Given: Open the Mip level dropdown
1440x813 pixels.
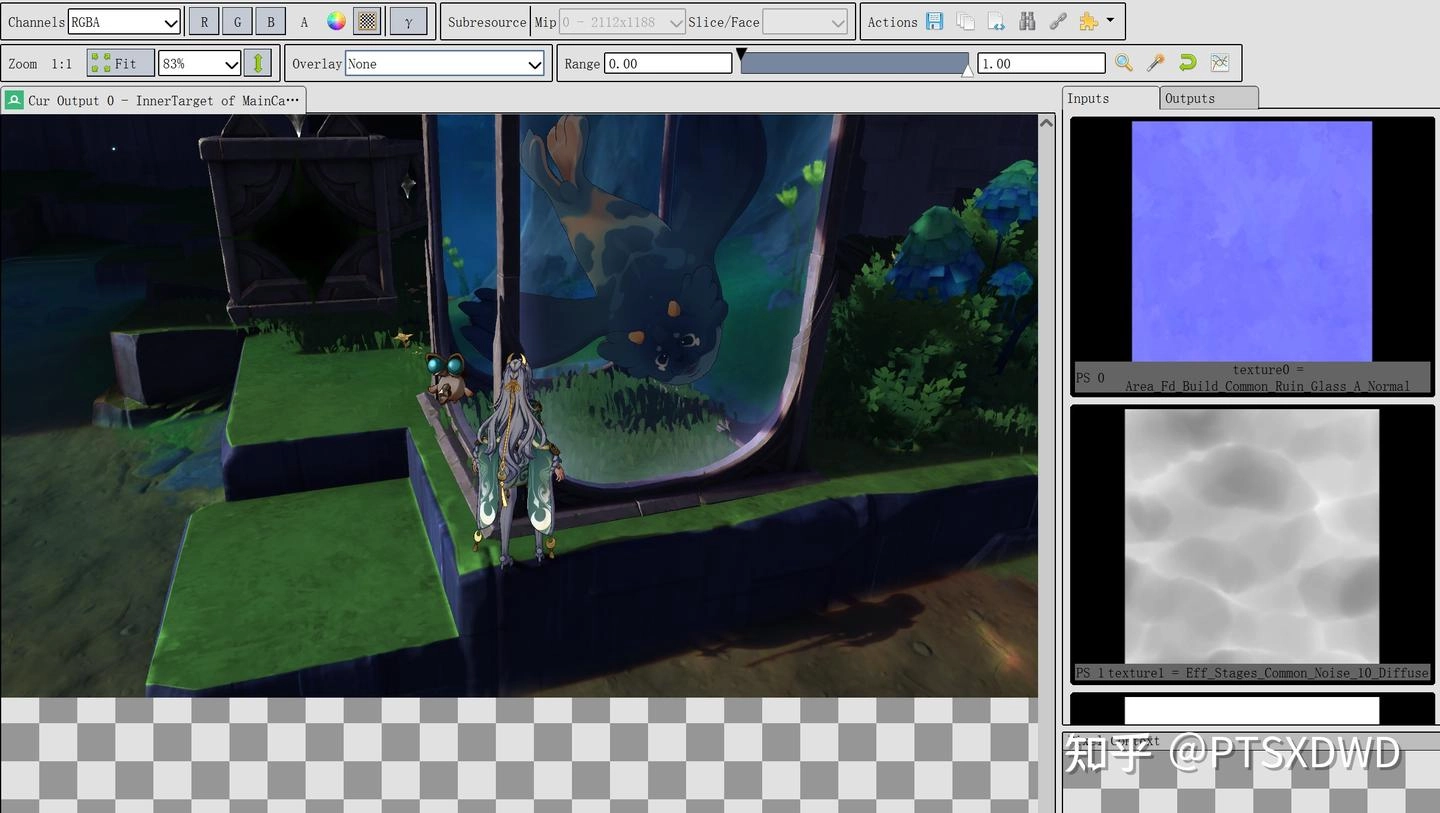Looking at the screenshot, I should pyautogui.click(x=623, y=22).
